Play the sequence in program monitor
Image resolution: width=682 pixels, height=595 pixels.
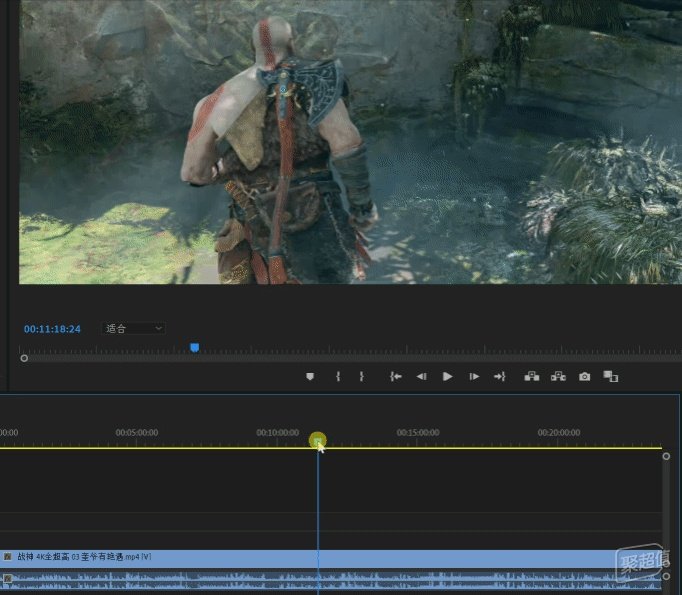coord(447,377)
